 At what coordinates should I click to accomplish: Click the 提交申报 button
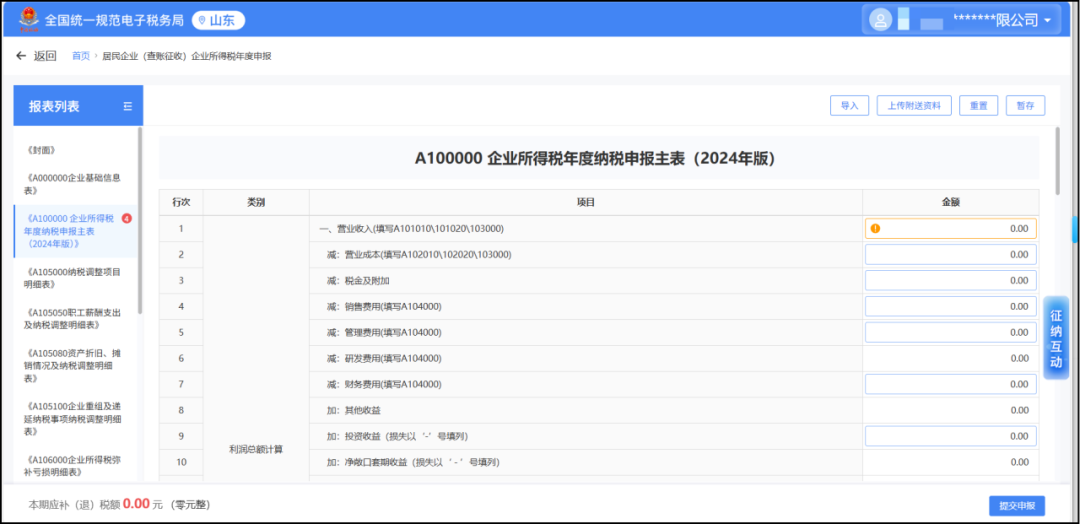(1017, 505)
